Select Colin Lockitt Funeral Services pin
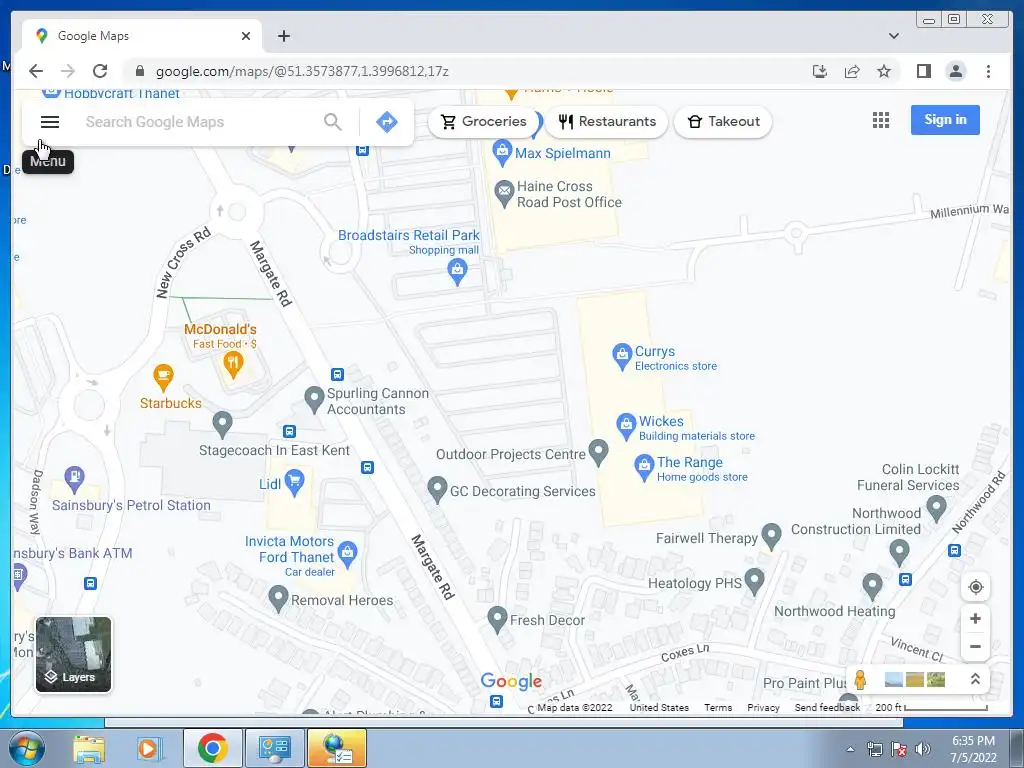 (x=936, y=508)
